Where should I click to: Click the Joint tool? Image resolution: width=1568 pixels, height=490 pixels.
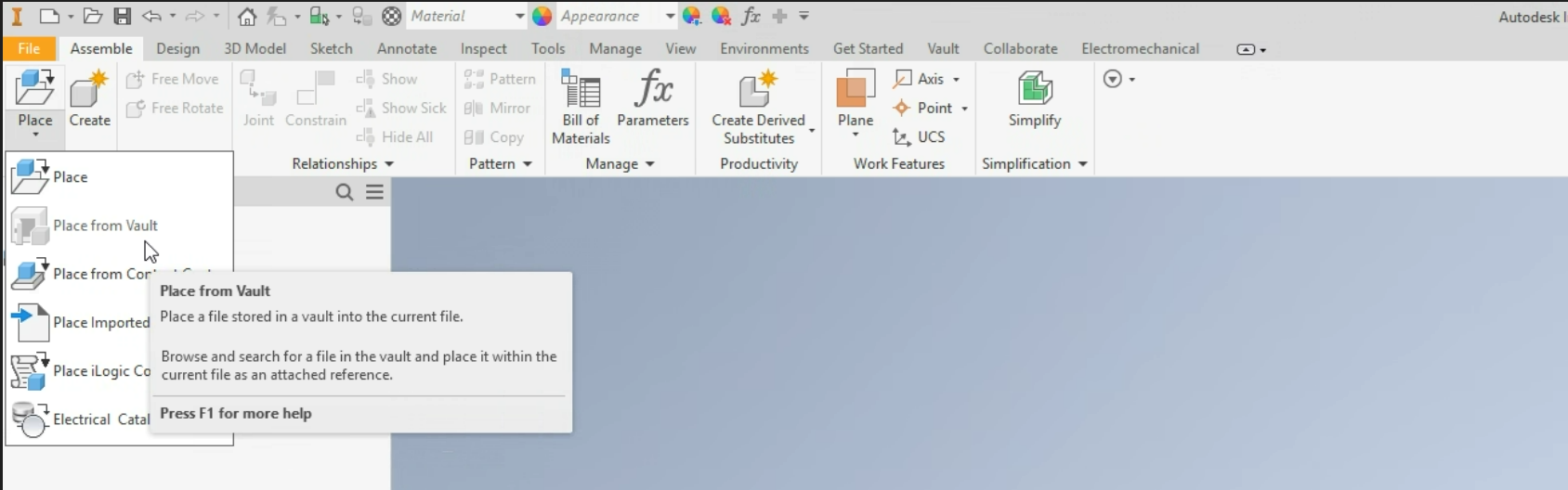point(258,99)
